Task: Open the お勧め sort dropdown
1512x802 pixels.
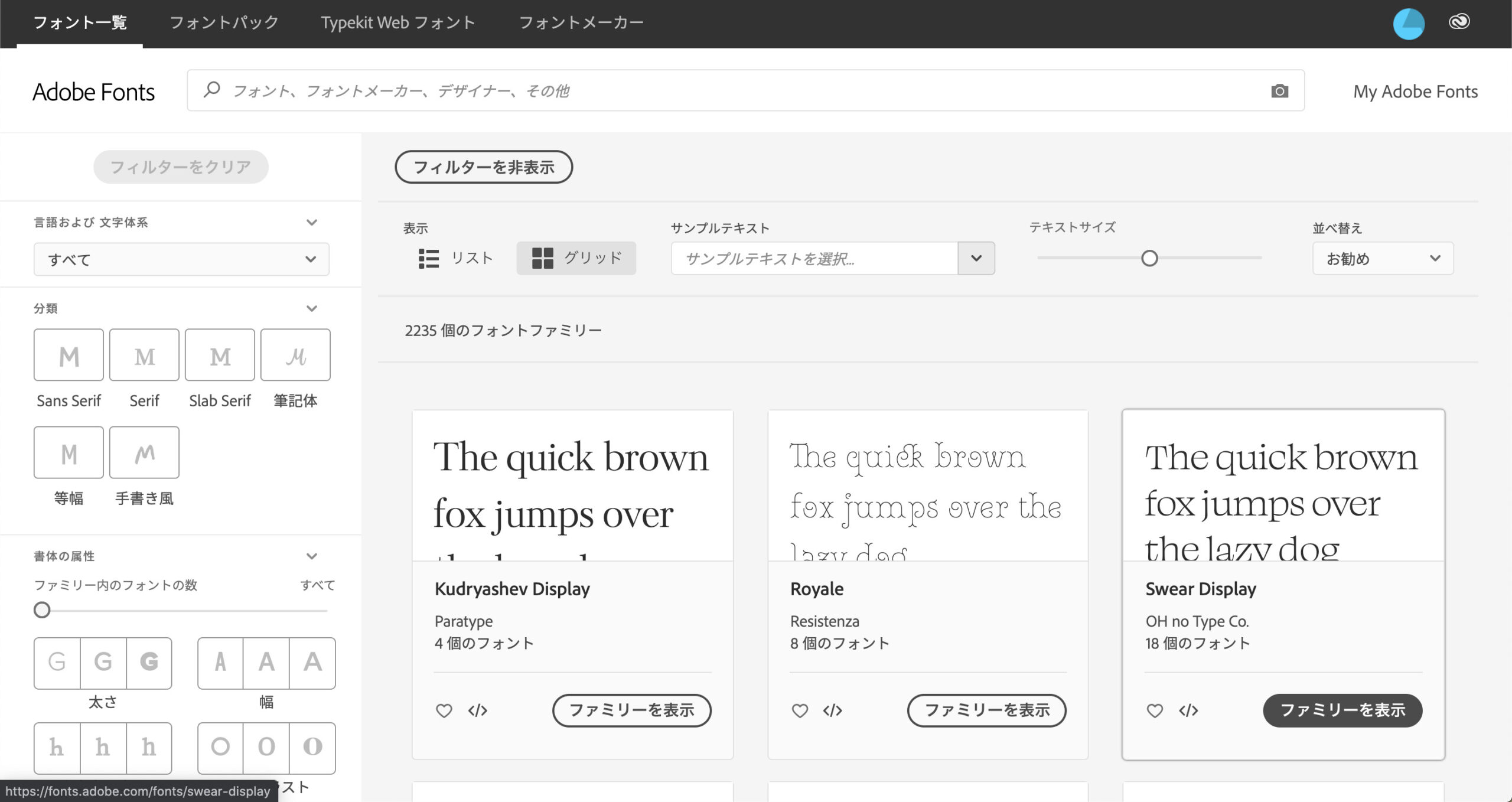Action: pos(1382,259)
